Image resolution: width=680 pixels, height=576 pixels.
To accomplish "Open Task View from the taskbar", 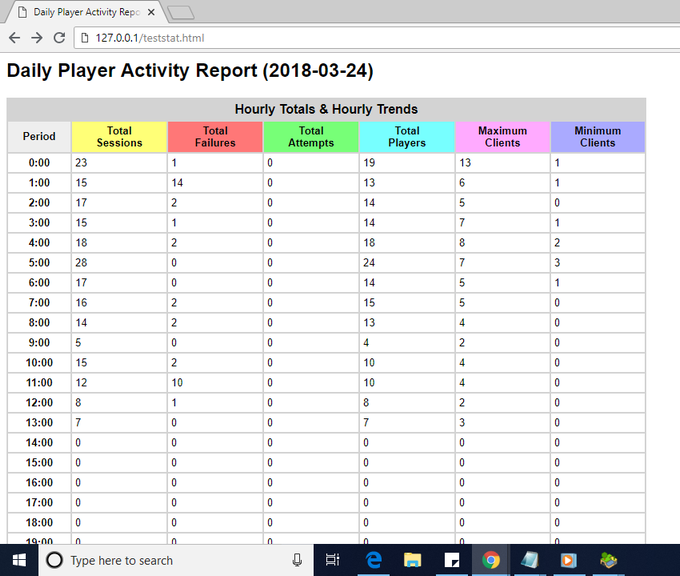I will click(x=333, y=560).
